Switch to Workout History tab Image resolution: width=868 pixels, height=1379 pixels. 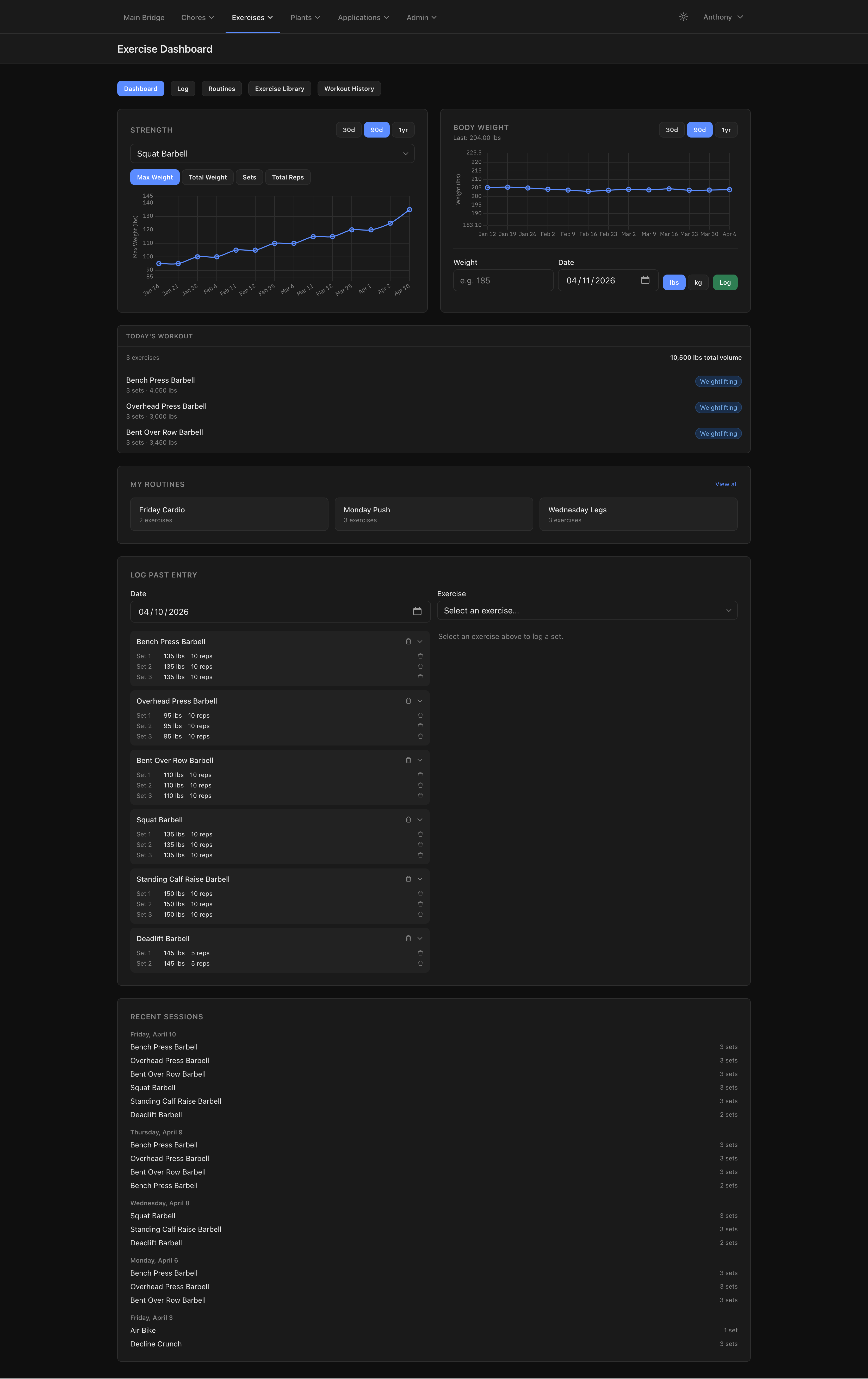tap(349, 89)
